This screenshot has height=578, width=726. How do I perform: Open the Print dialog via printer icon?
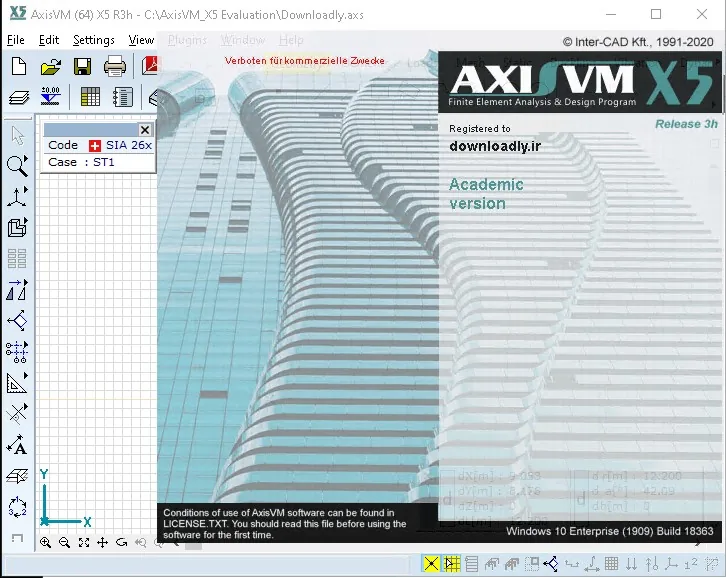point(114,66)
